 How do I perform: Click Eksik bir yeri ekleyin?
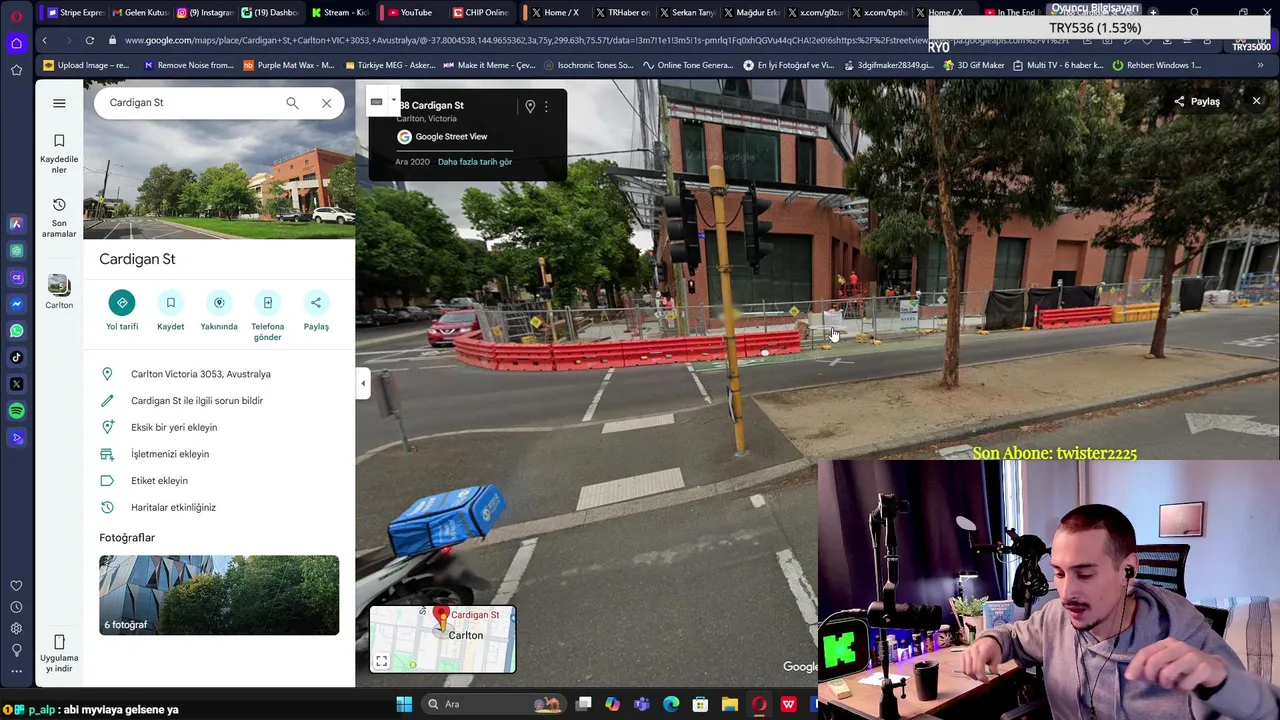[x=219, y=427]
